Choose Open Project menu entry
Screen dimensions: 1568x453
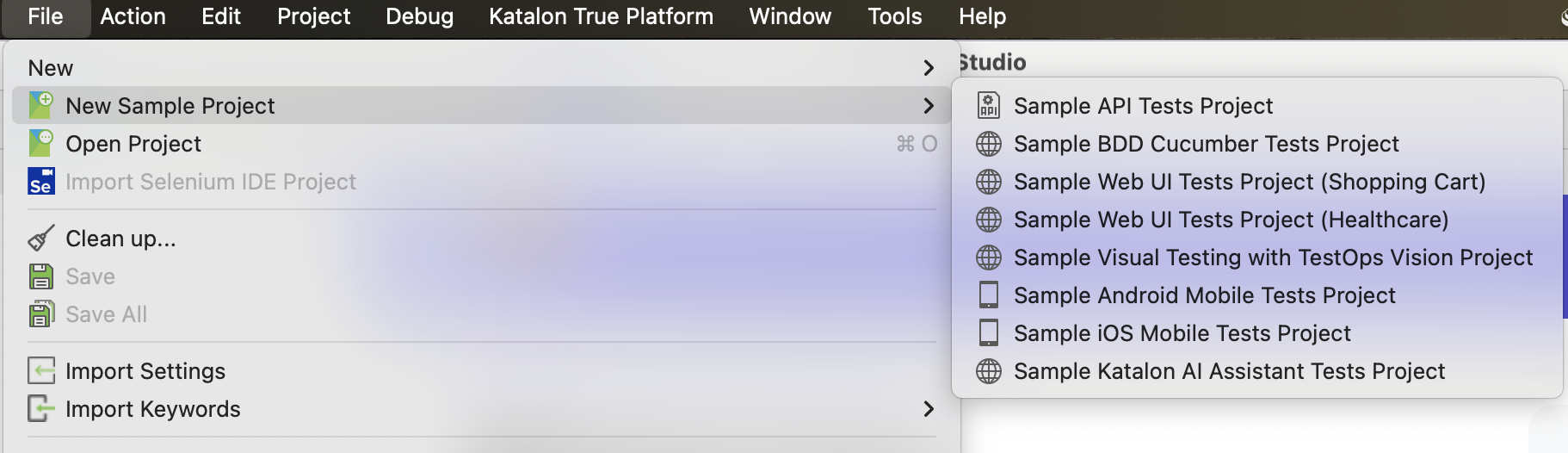(482, 143)
